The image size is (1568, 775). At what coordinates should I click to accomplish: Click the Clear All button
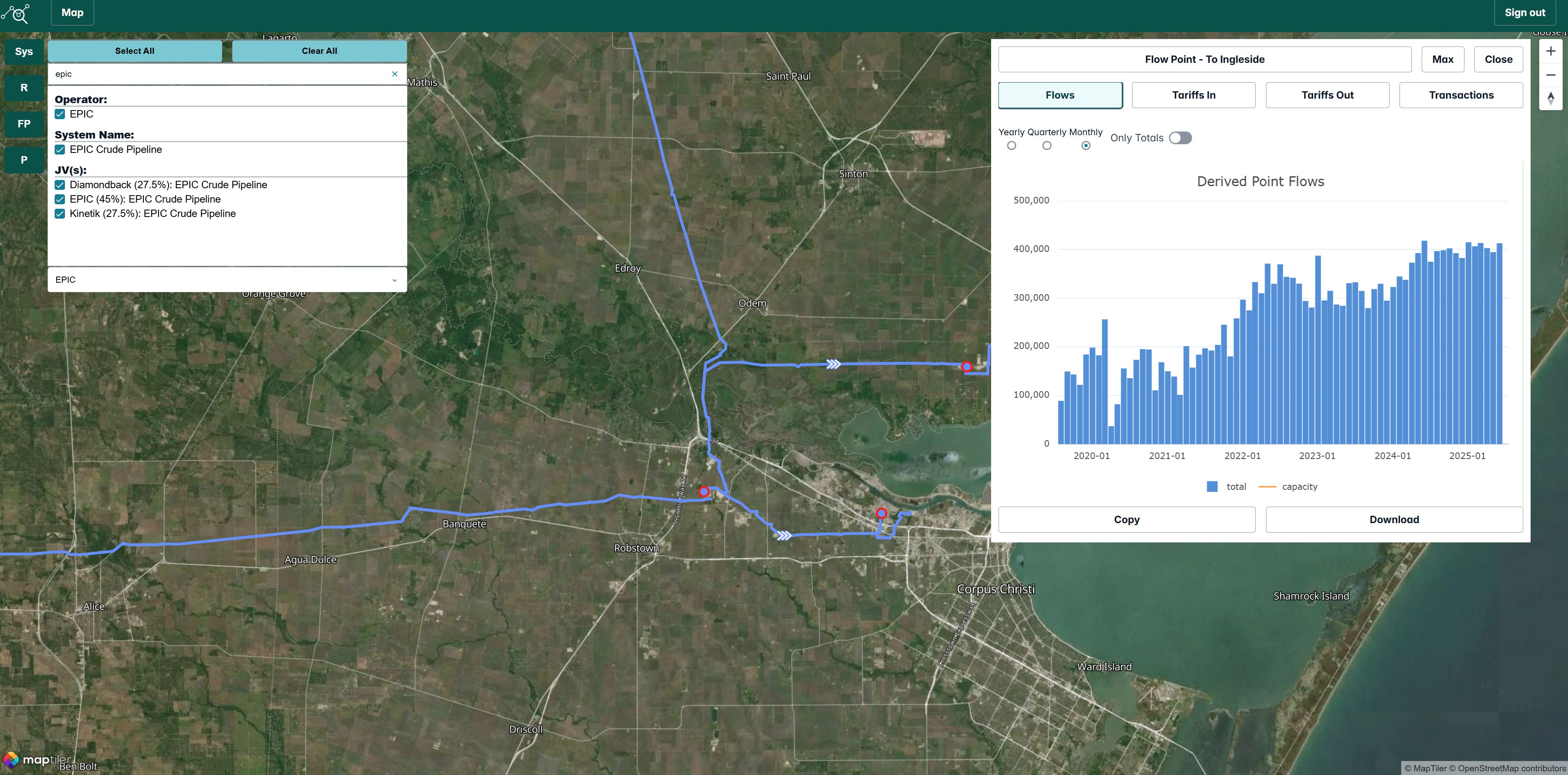[x=319, y=51]
